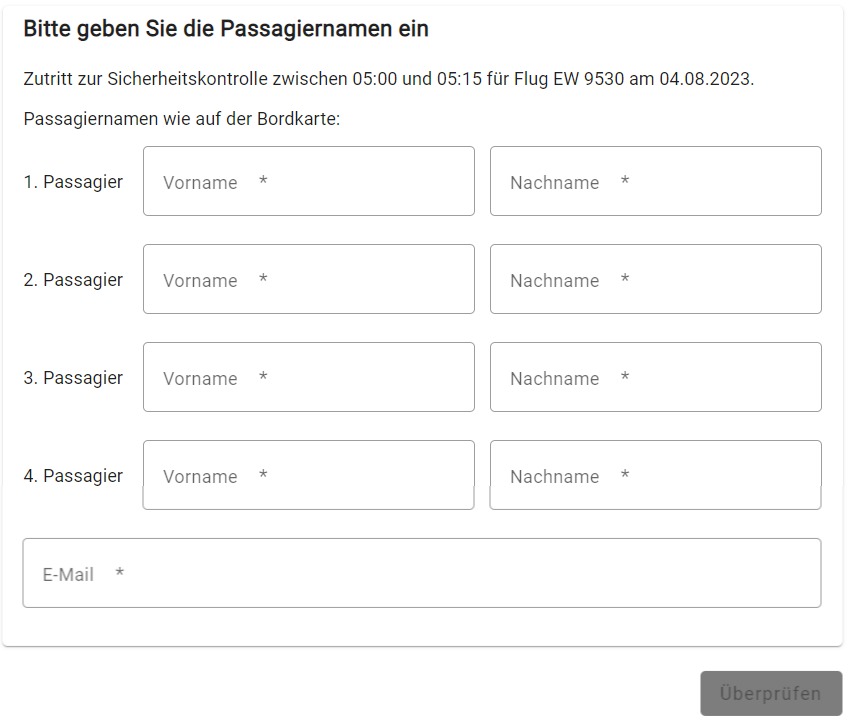This screenshot has height=721, width=848.
Task: Click into the E-Mail input field
Action: [x=421, y=574]
